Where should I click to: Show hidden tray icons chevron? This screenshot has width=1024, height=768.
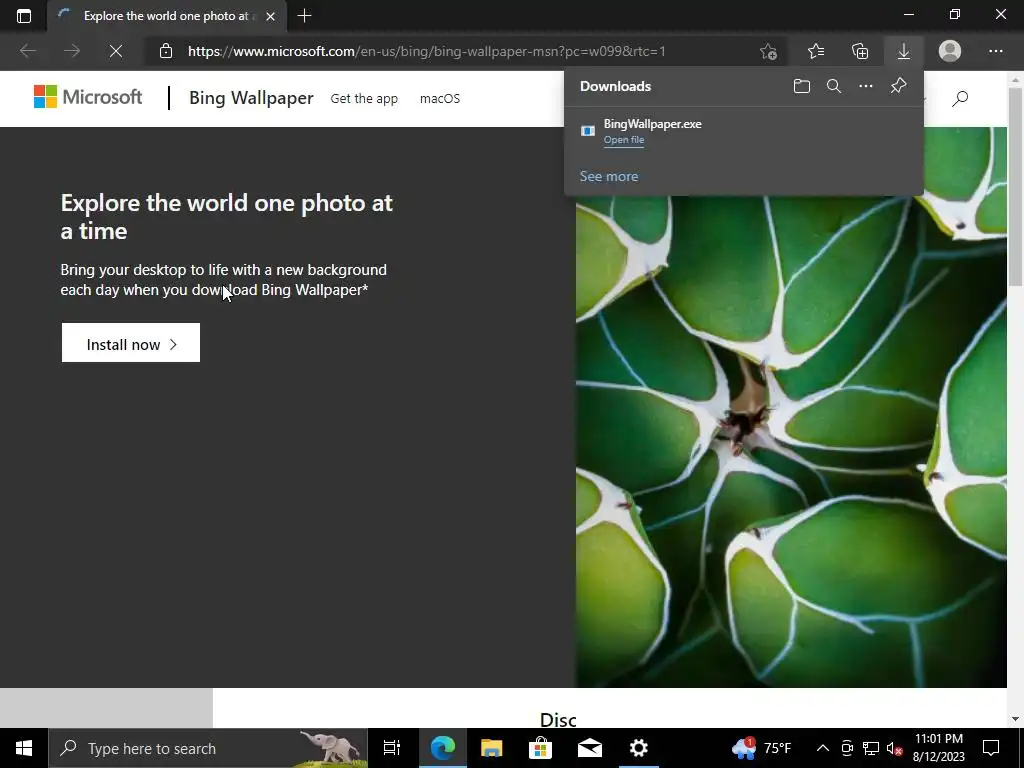(x=823, y=748)
